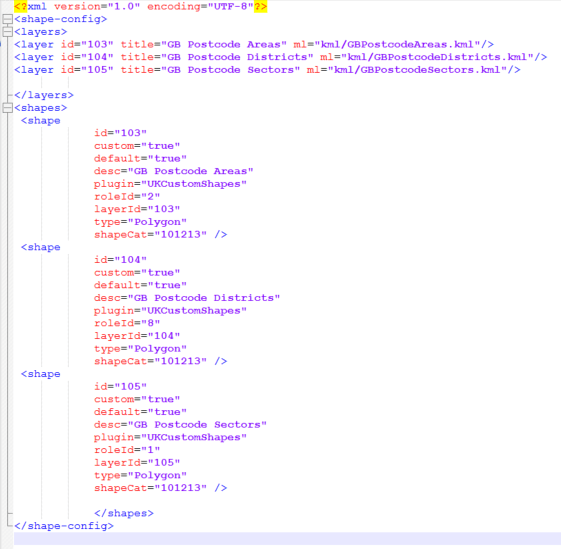The width and height of the screenshot is (561, 549).
Task: Click the desc="GB Postcode Areas" attribute
Action: [x=174, y=171]
